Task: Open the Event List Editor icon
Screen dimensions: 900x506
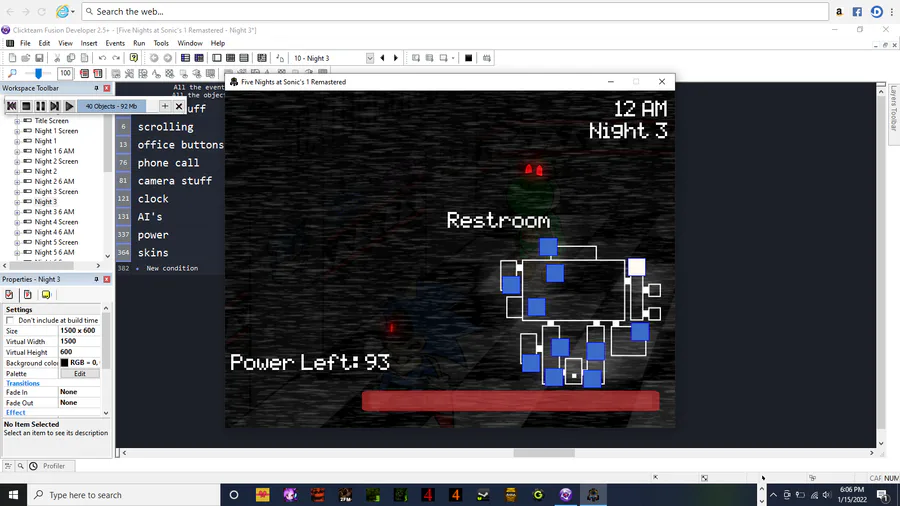Action: pos(244,58)
